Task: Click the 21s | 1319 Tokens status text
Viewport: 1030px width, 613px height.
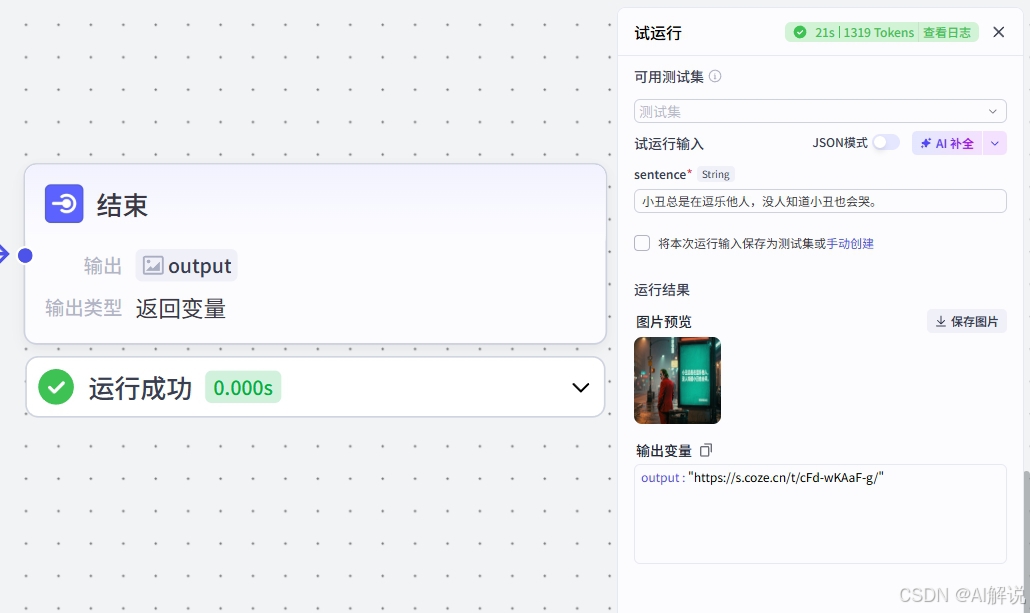Action: pyautogui.click(x=864, y=32)
